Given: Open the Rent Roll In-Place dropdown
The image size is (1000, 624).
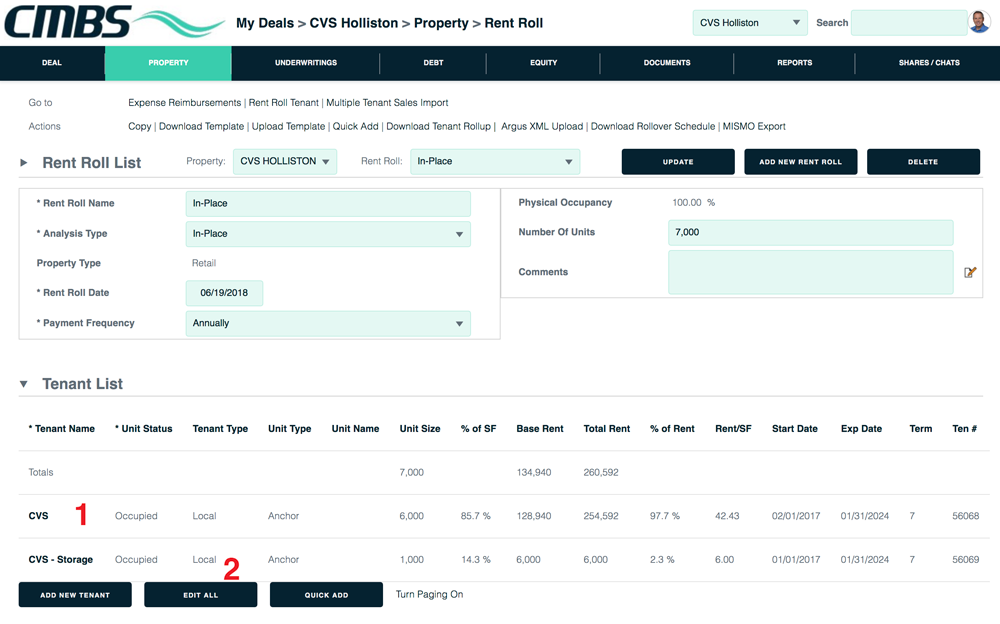Looking at the screenshot, I should pyautogui.click(x=495, y=161).
